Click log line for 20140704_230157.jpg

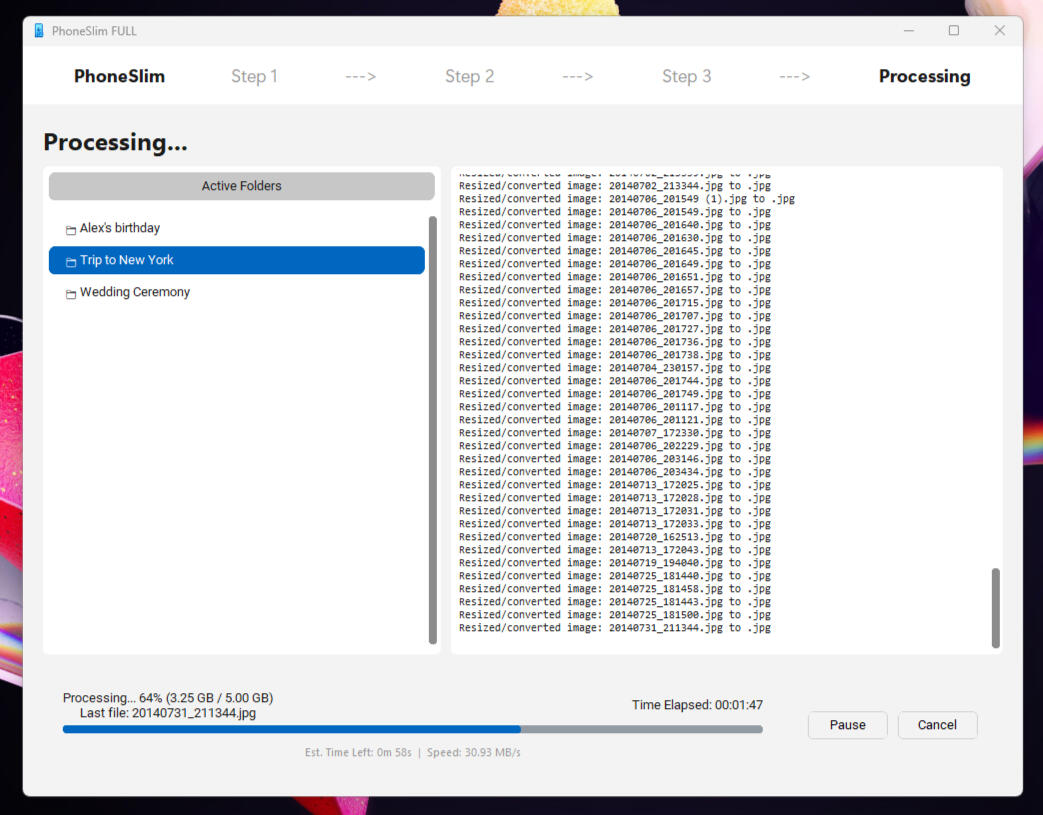pos(615,368)
